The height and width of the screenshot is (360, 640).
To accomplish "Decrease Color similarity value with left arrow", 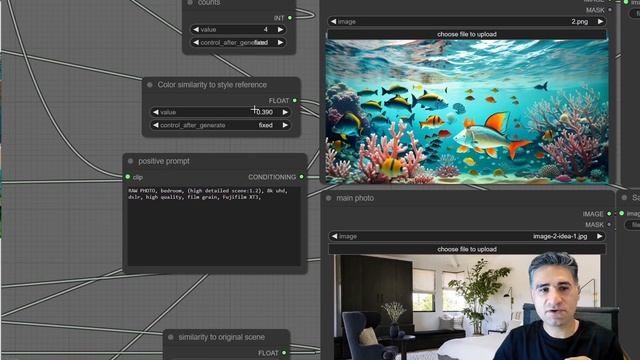I will [x=156, y=112].
